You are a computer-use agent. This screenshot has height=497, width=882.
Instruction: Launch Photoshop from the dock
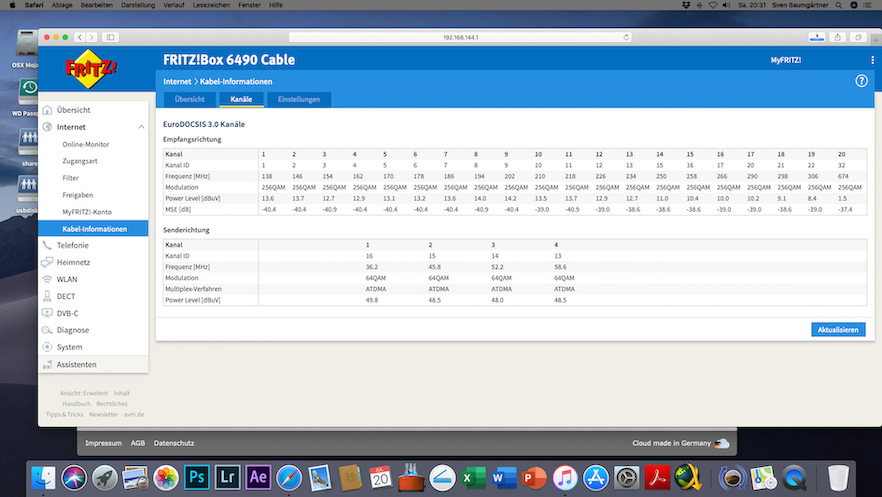point(196,478)
